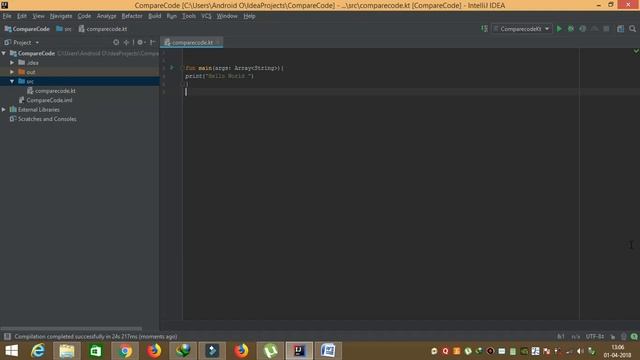Open the Comparecode run configuration dropdown
Viewport: 640px width, 360px height.
521,29
